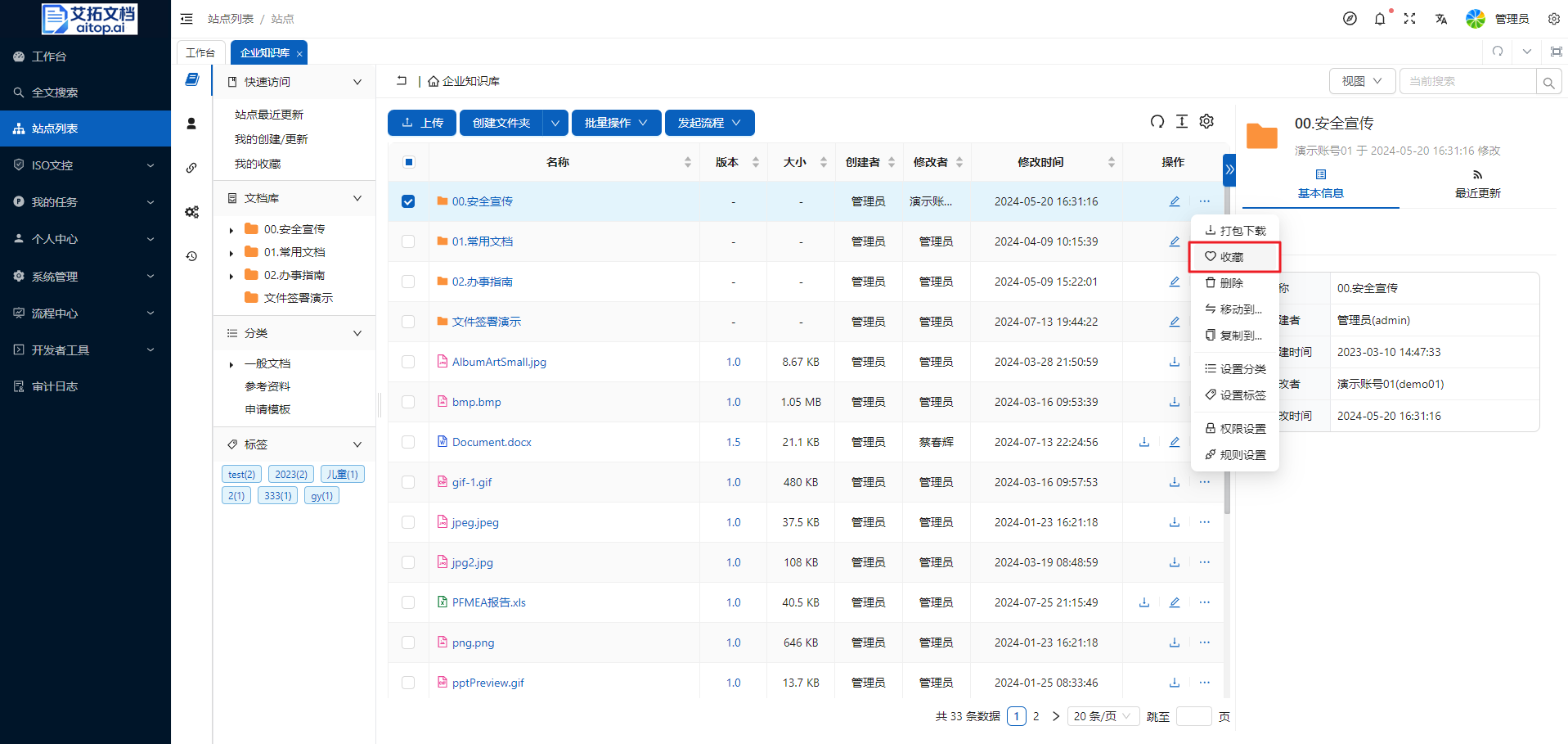Select 收藏 in the context menu
The width and height of the screenshot is (1568, 744).
coord(1232,257)
